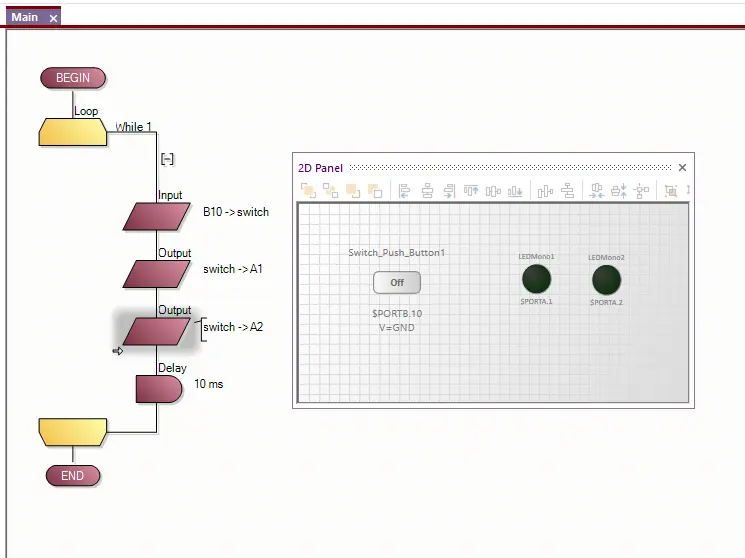745x558 pixels.
Task: Close the Main tab
Action: 53,18
